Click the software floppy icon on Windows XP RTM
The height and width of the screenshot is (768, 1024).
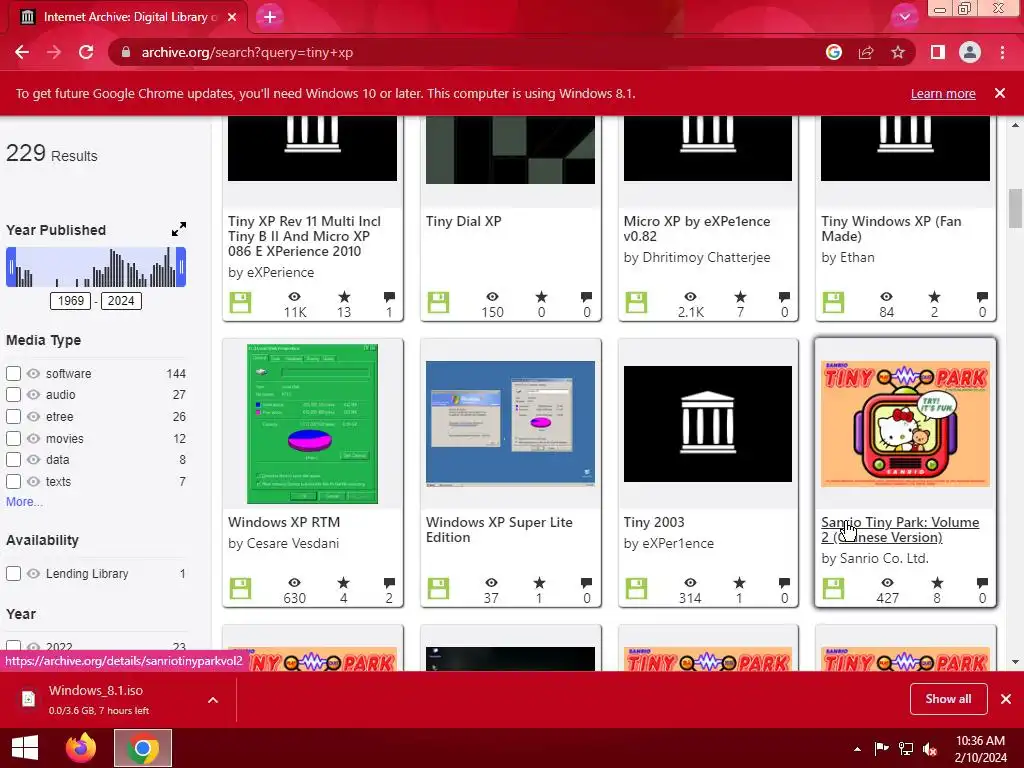pos(240,588)
